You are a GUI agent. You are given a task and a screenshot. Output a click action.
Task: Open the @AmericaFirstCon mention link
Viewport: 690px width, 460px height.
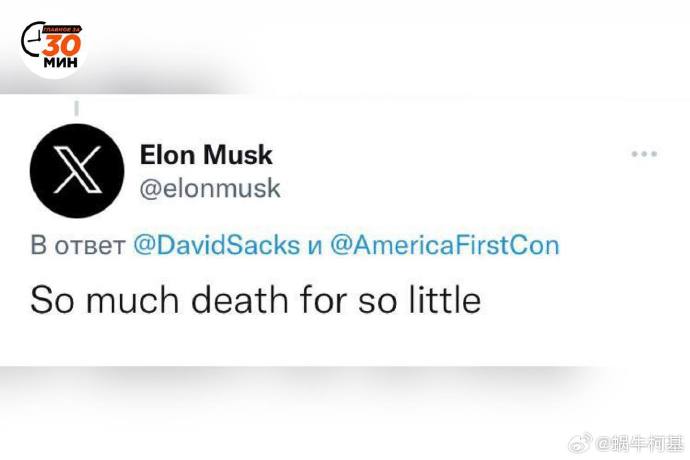444,246
